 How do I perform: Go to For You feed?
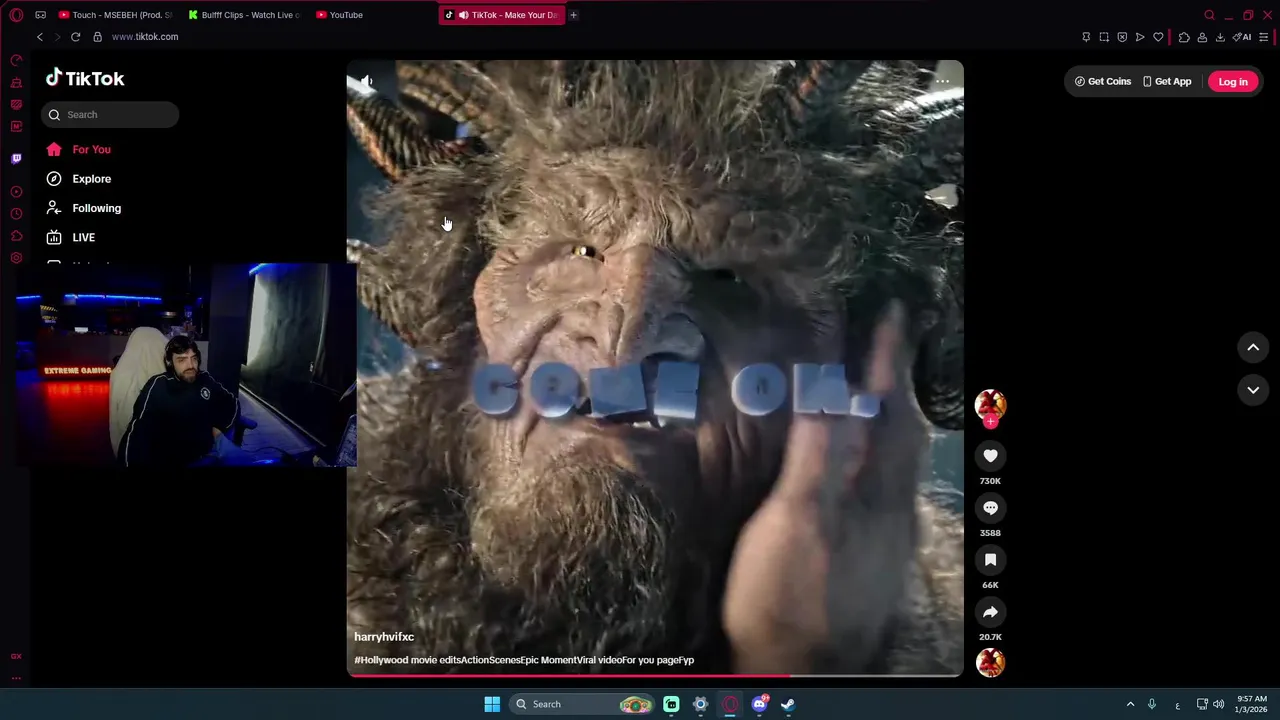click(x=78, y=149)
